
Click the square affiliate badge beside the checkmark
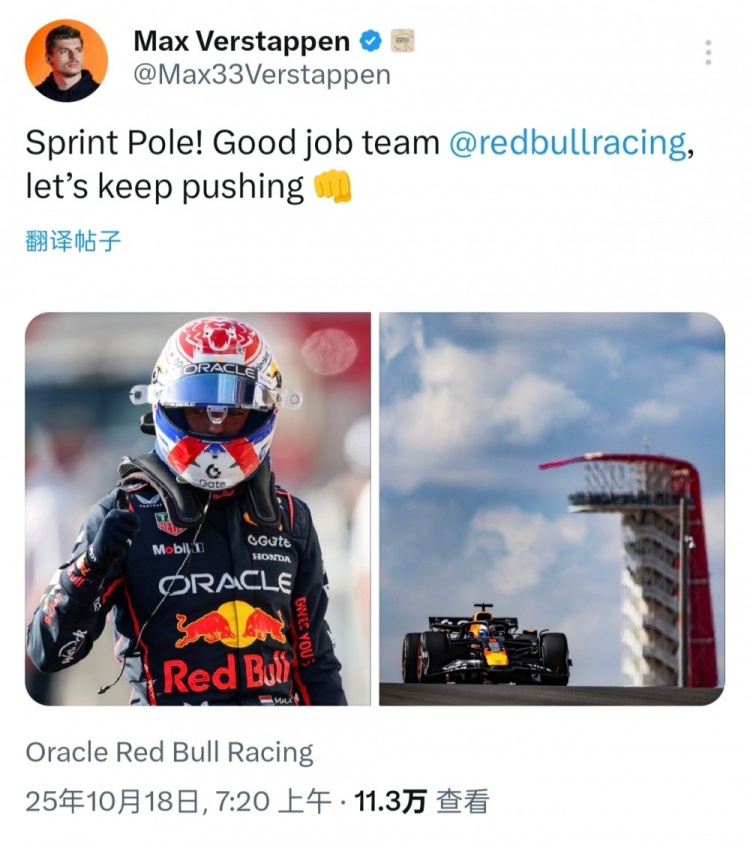tap(402, 41)
